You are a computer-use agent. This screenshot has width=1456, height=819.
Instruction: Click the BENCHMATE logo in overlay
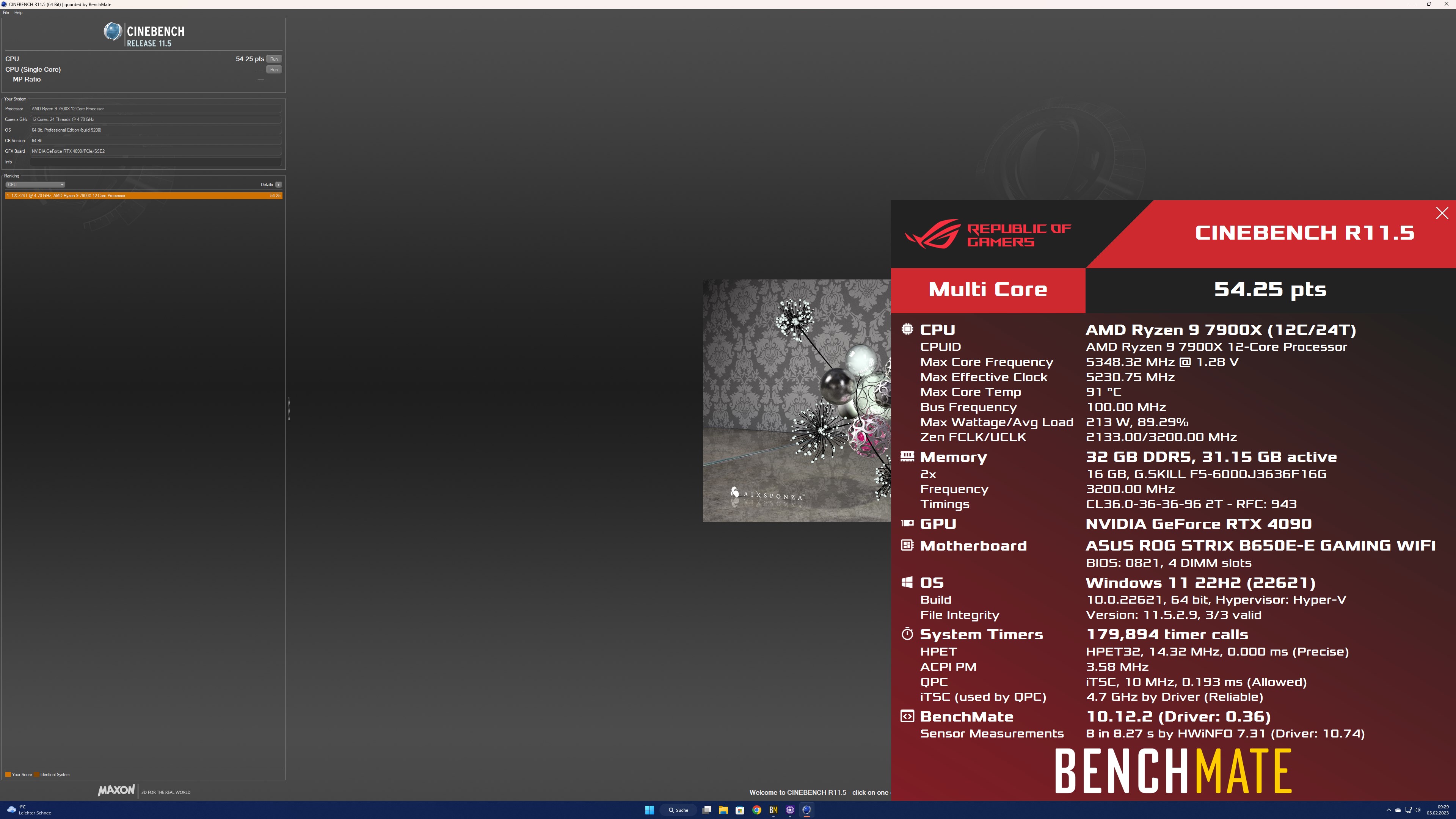(1174, 771)
